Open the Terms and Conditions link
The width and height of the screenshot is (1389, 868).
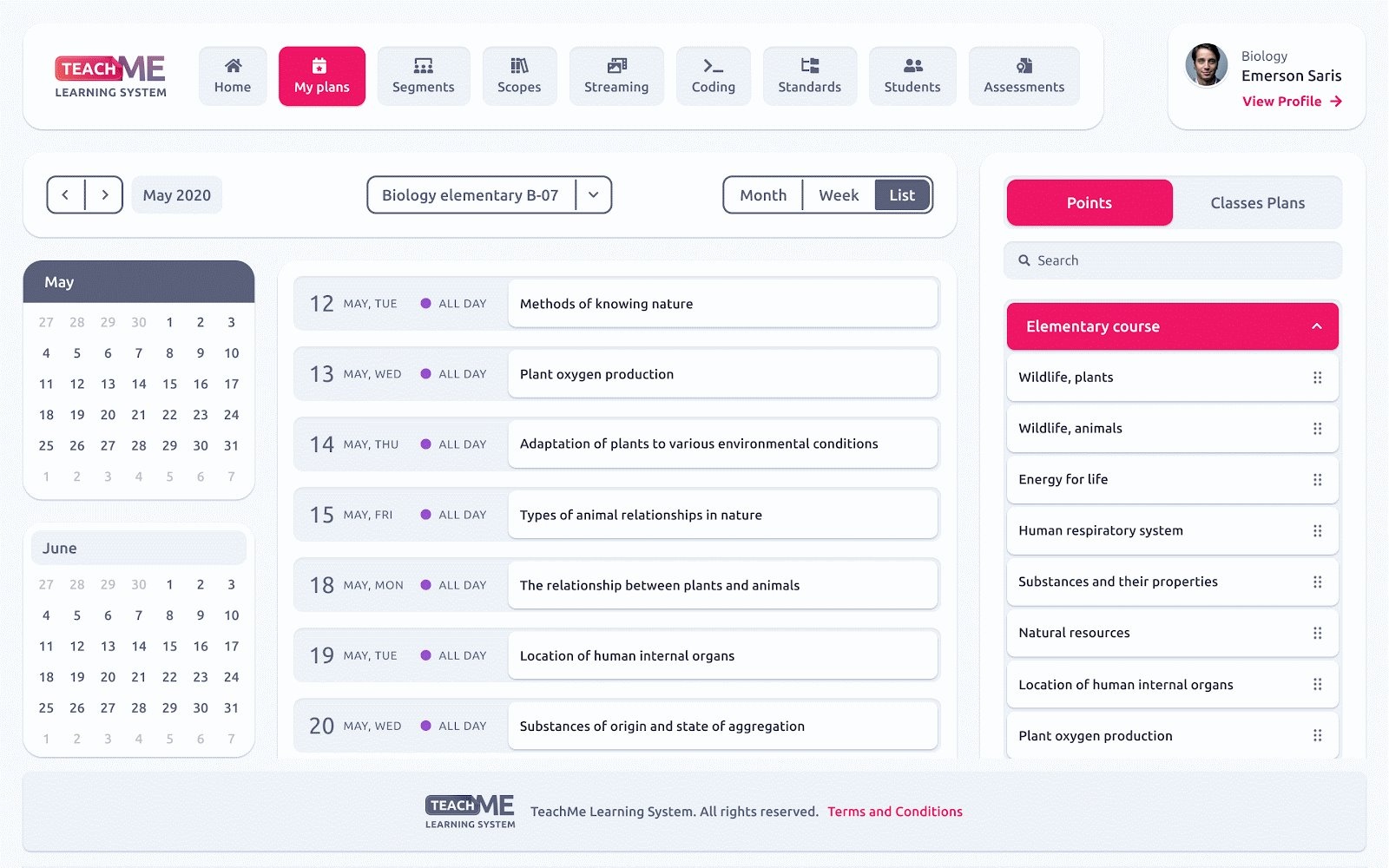click(894, 812)
